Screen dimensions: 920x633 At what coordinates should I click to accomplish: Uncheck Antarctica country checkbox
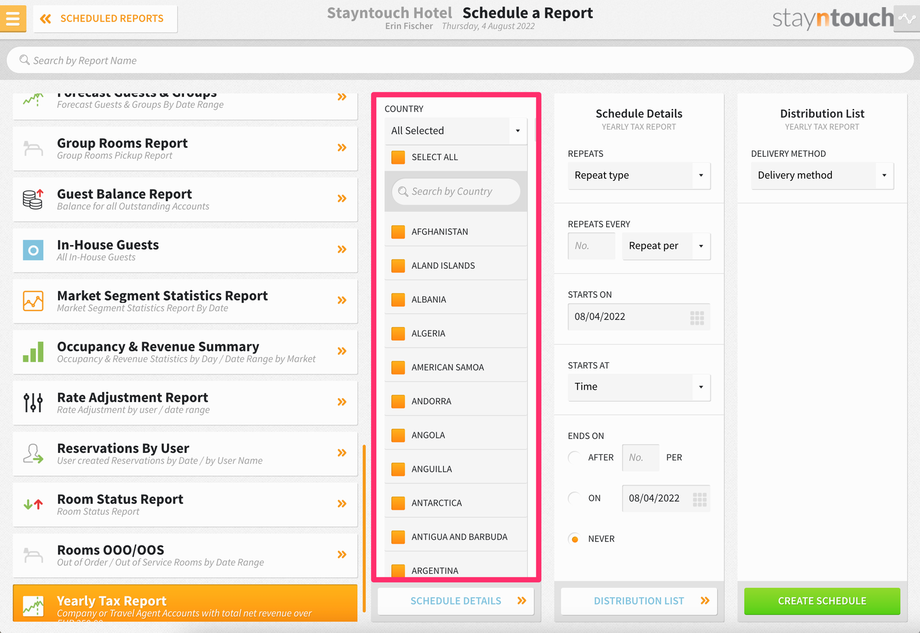click(x=398, y=503)
